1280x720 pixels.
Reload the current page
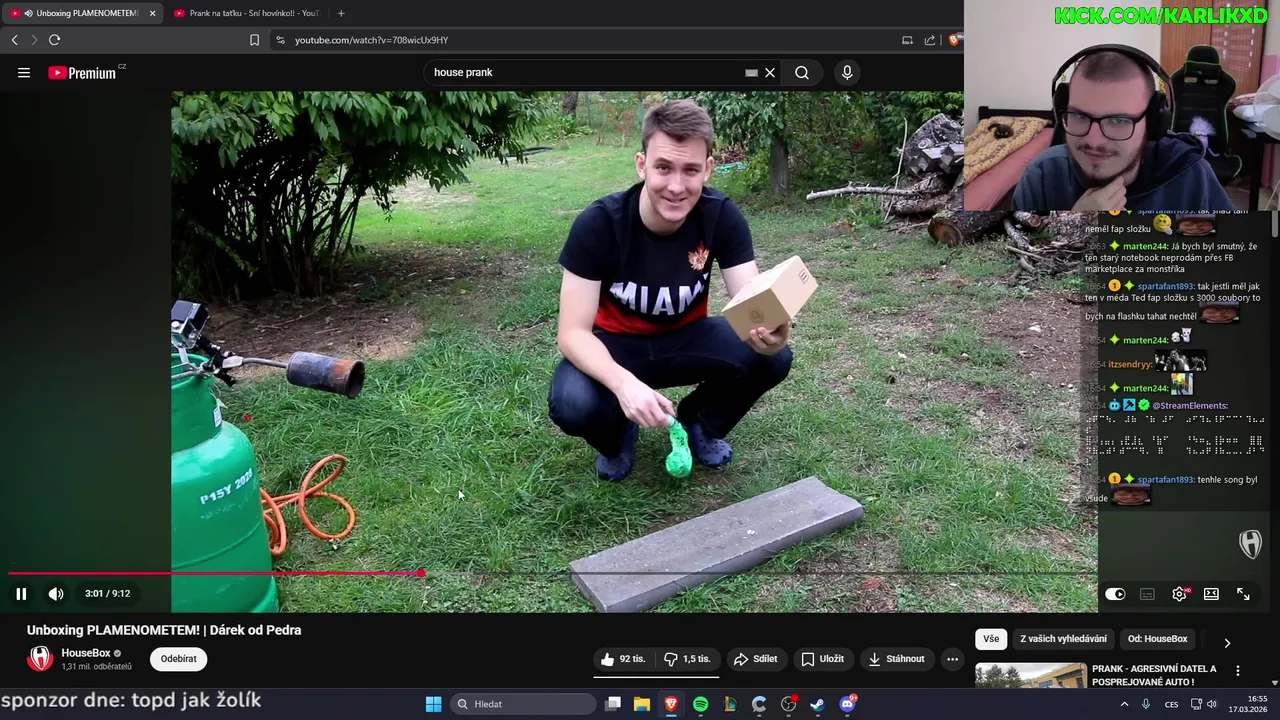pyautogui.click(x=54, y=40)
